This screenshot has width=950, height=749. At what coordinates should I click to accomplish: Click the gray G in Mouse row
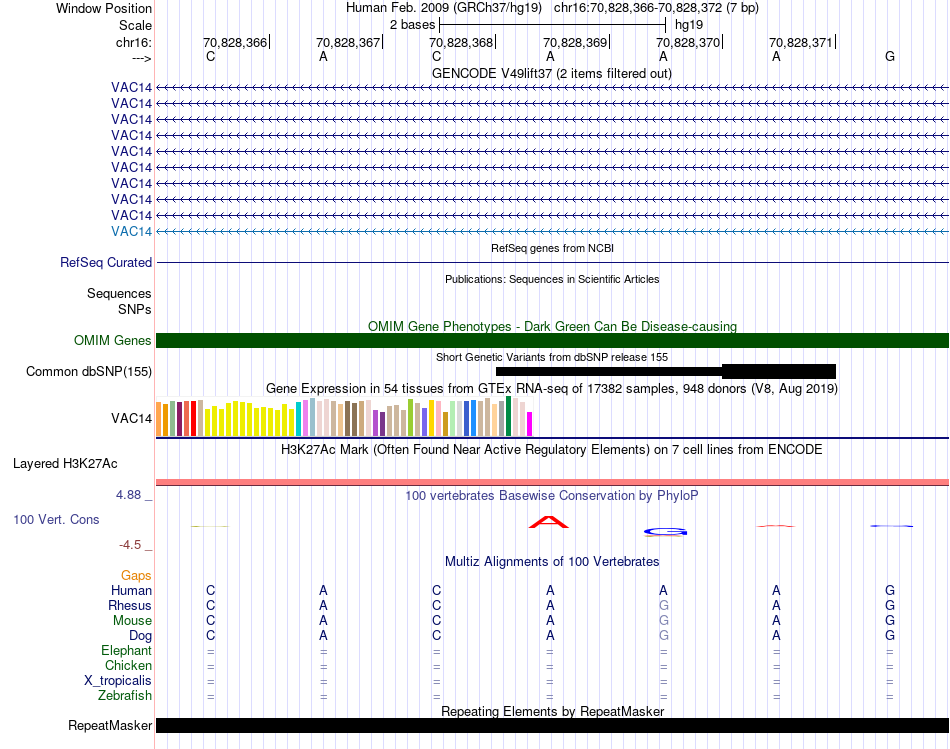[664, 621]
